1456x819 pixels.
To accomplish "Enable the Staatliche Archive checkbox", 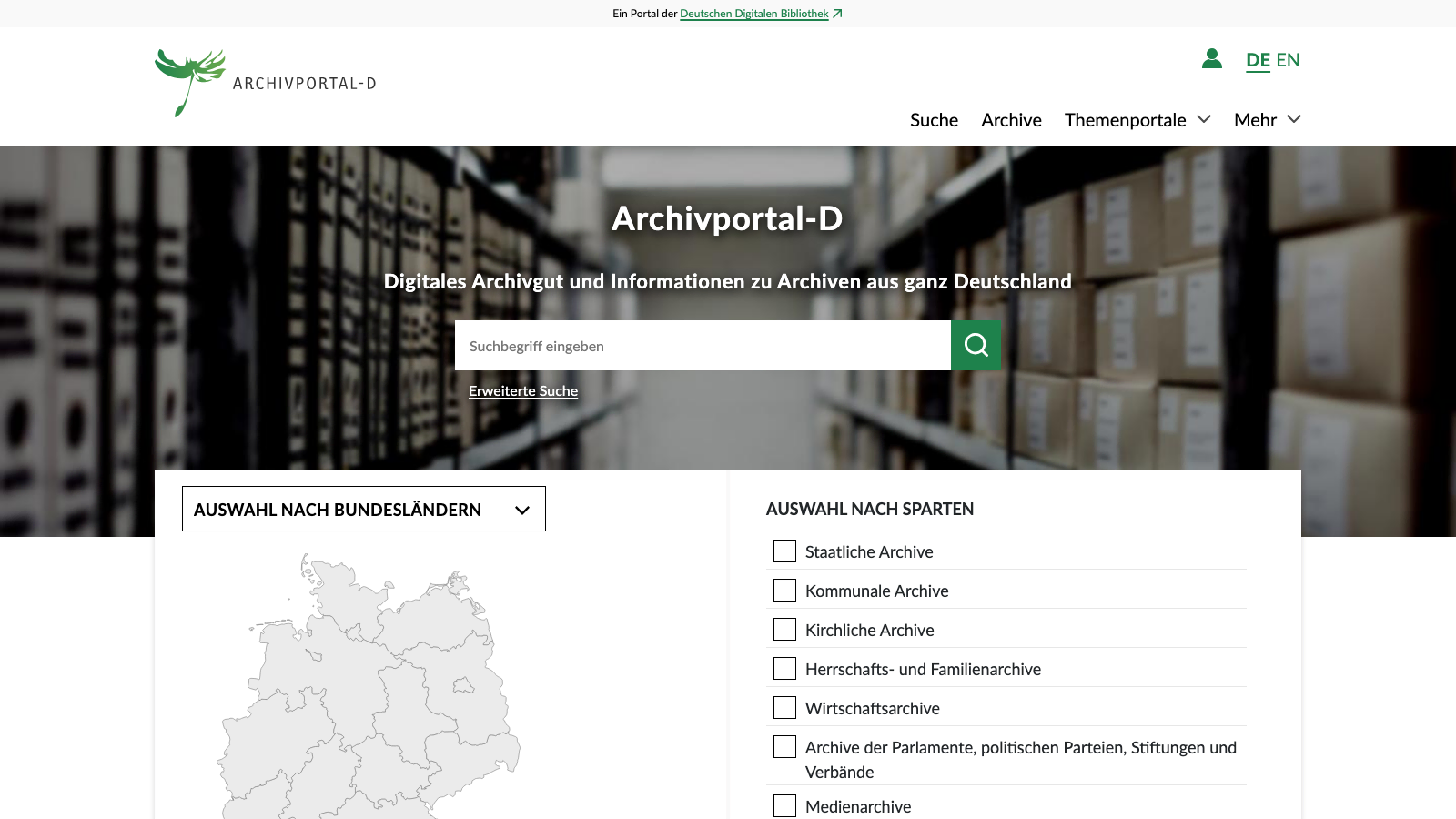I will click(784, 551).
